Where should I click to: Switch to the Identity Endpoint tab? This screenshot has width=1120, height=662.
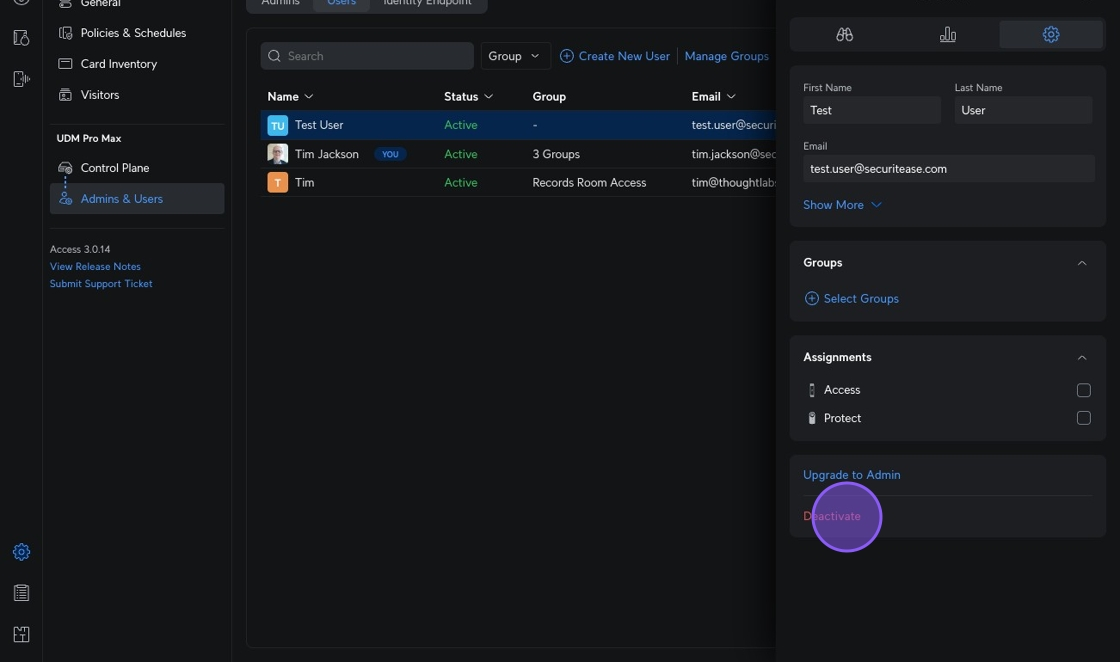(427, 3)
